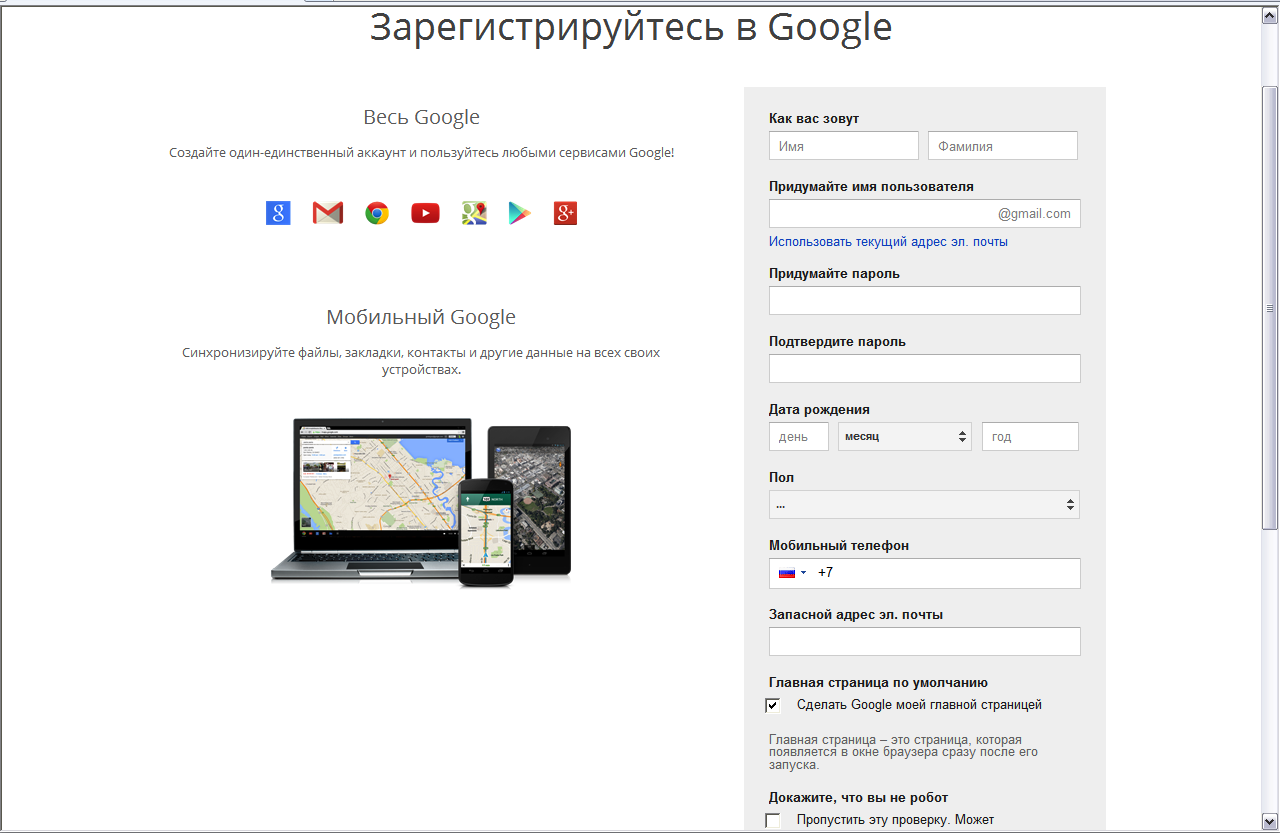The image size is (1280, 833).
Task: Uncheck 'Сделать Google моей главной страницей' checkbox
Action: (773, 706)
